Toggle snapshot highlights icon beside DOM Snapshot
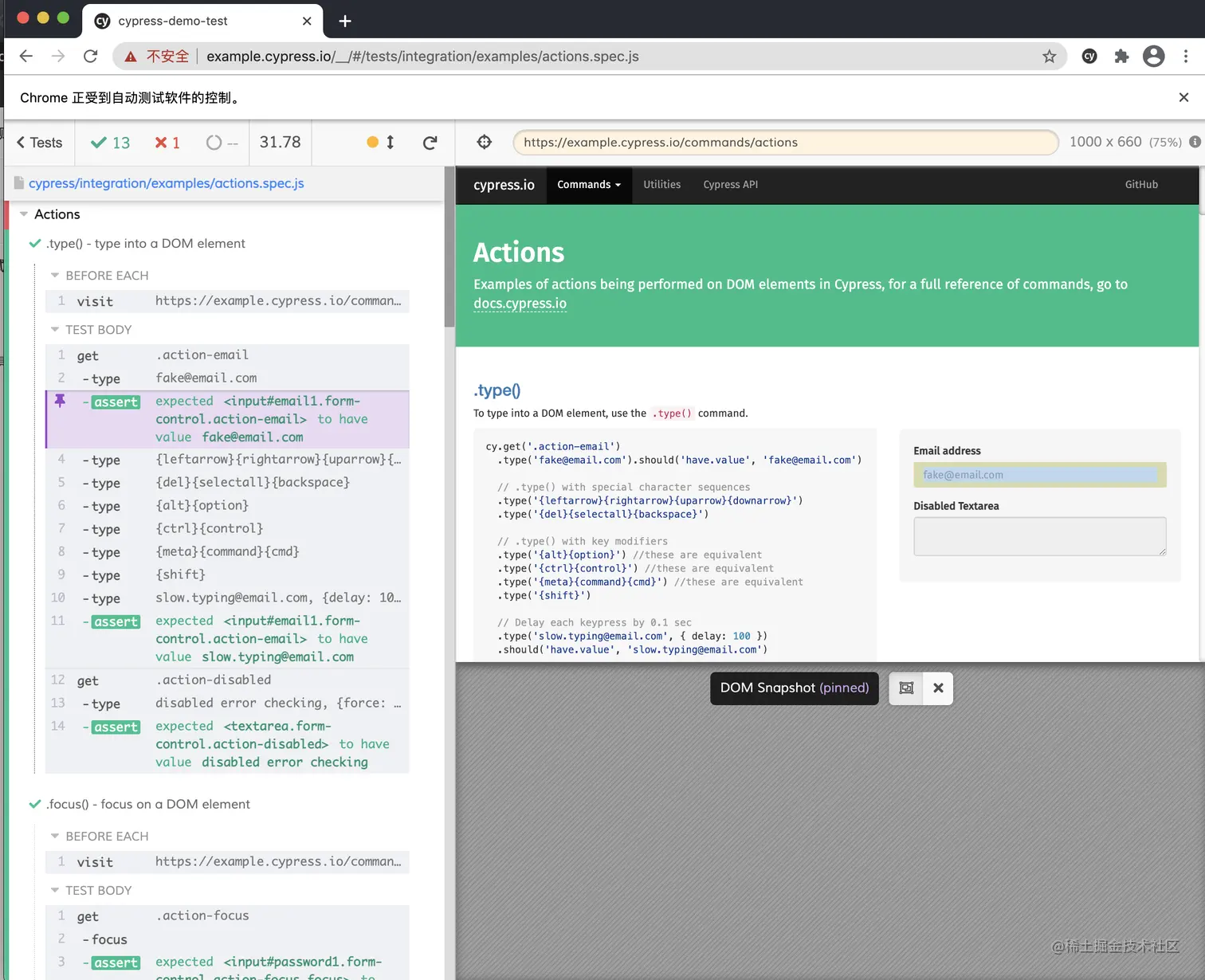 coord(906,688)
